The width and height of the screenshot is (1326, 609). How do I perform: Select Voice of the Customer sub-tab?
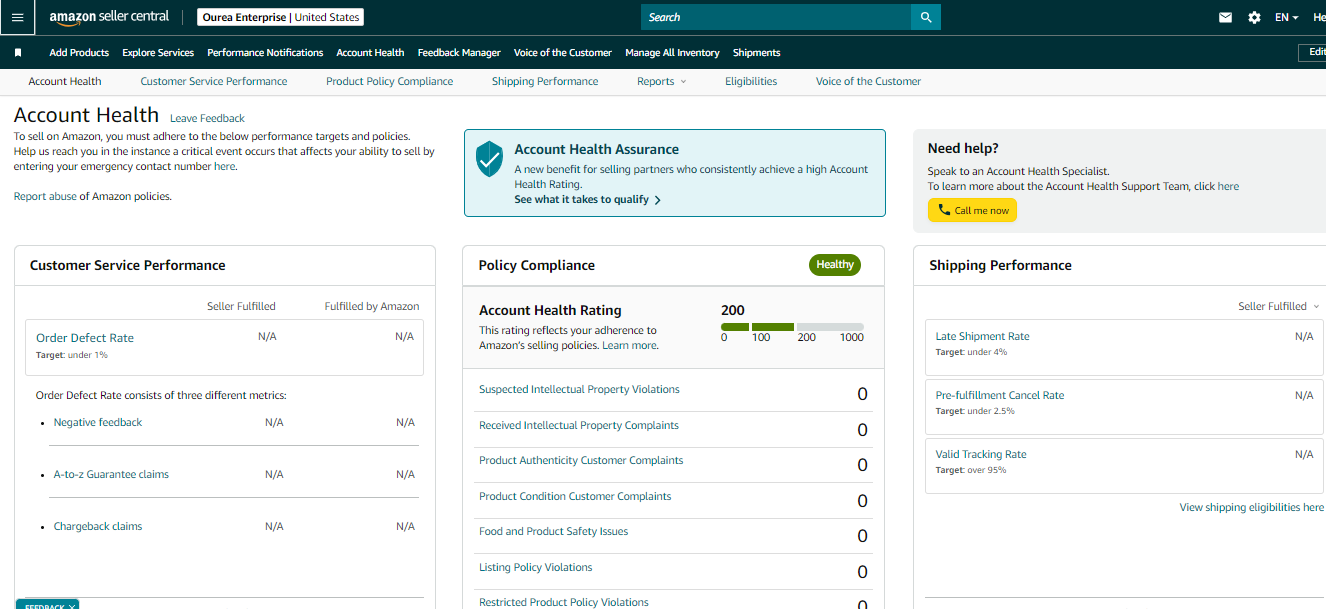[868, 81]
